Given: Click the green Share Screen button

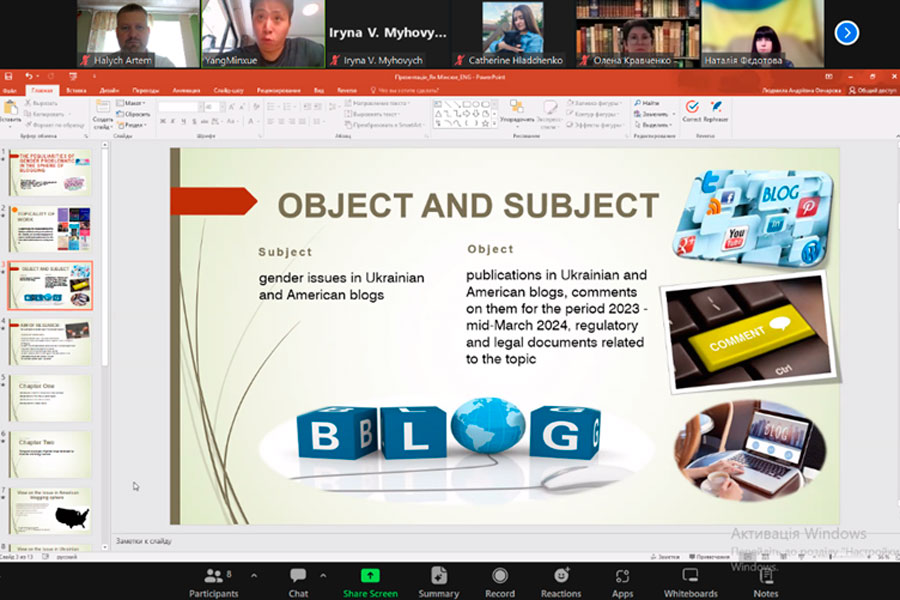Looking at the screenshot, I should point(370,581).
